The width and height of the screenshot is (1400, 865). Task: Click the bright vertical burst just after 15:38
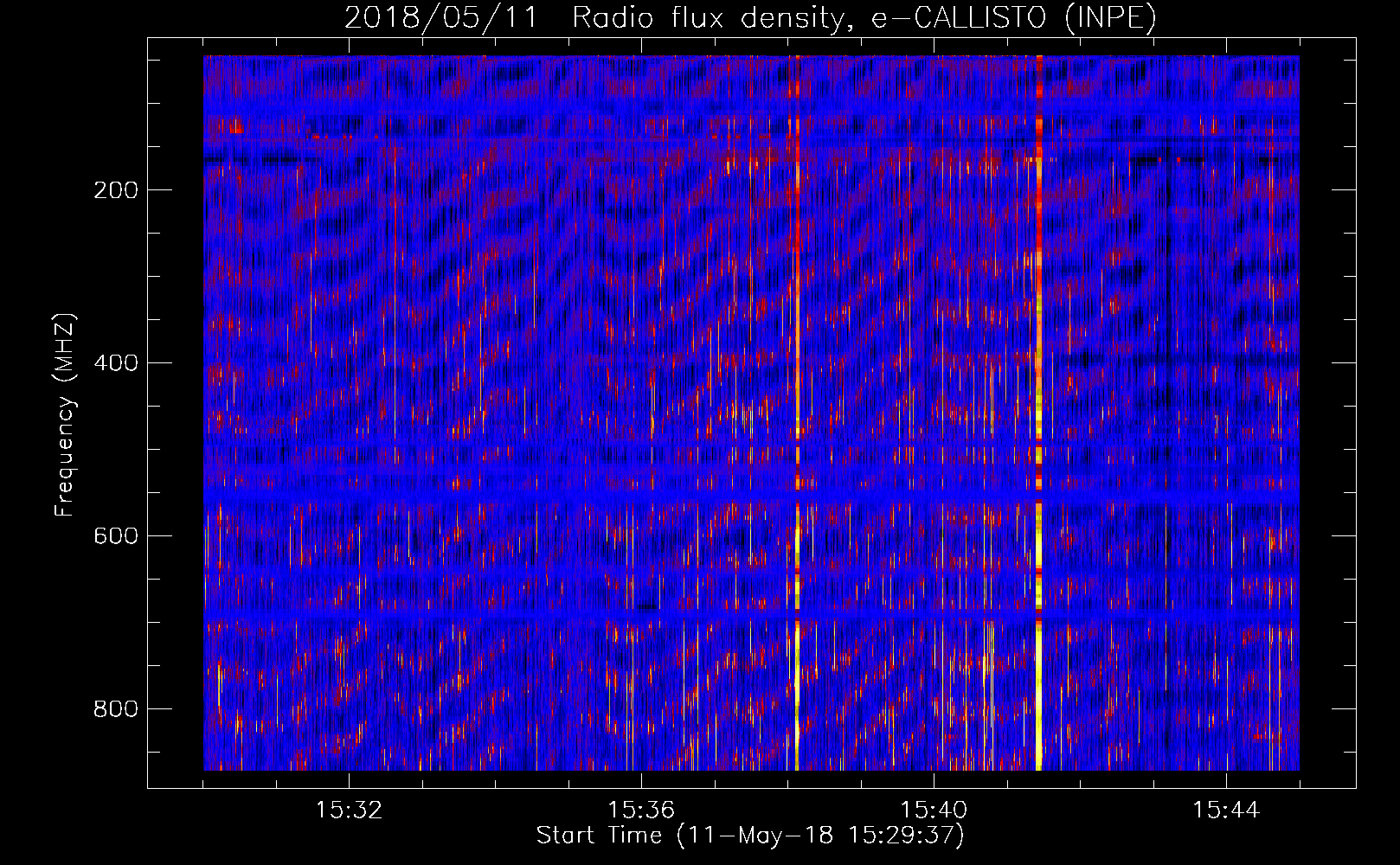(x=796, y=413)
